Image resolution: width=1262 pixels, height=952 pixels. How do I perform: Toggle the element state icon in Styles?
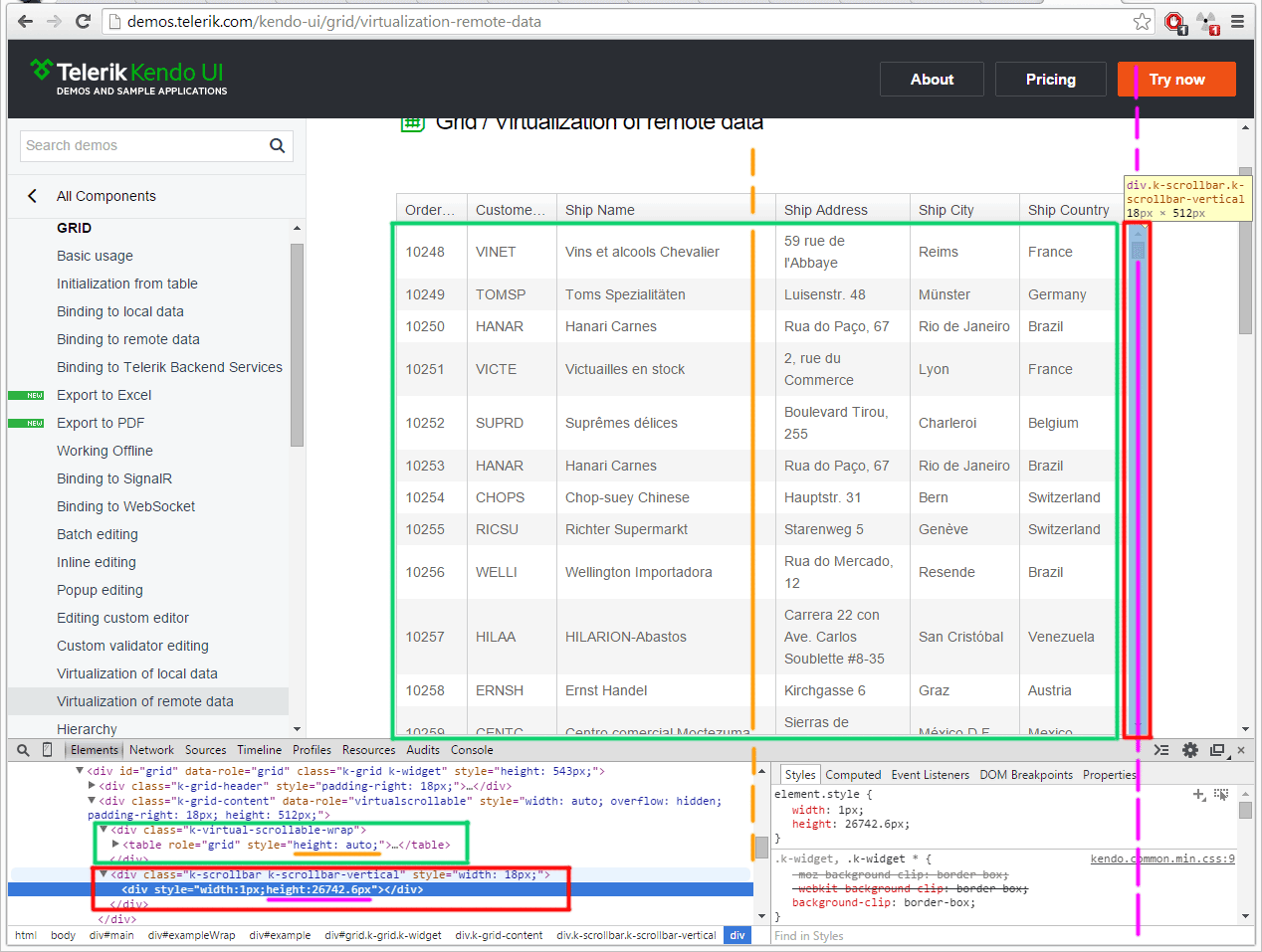click(1221, 794)
